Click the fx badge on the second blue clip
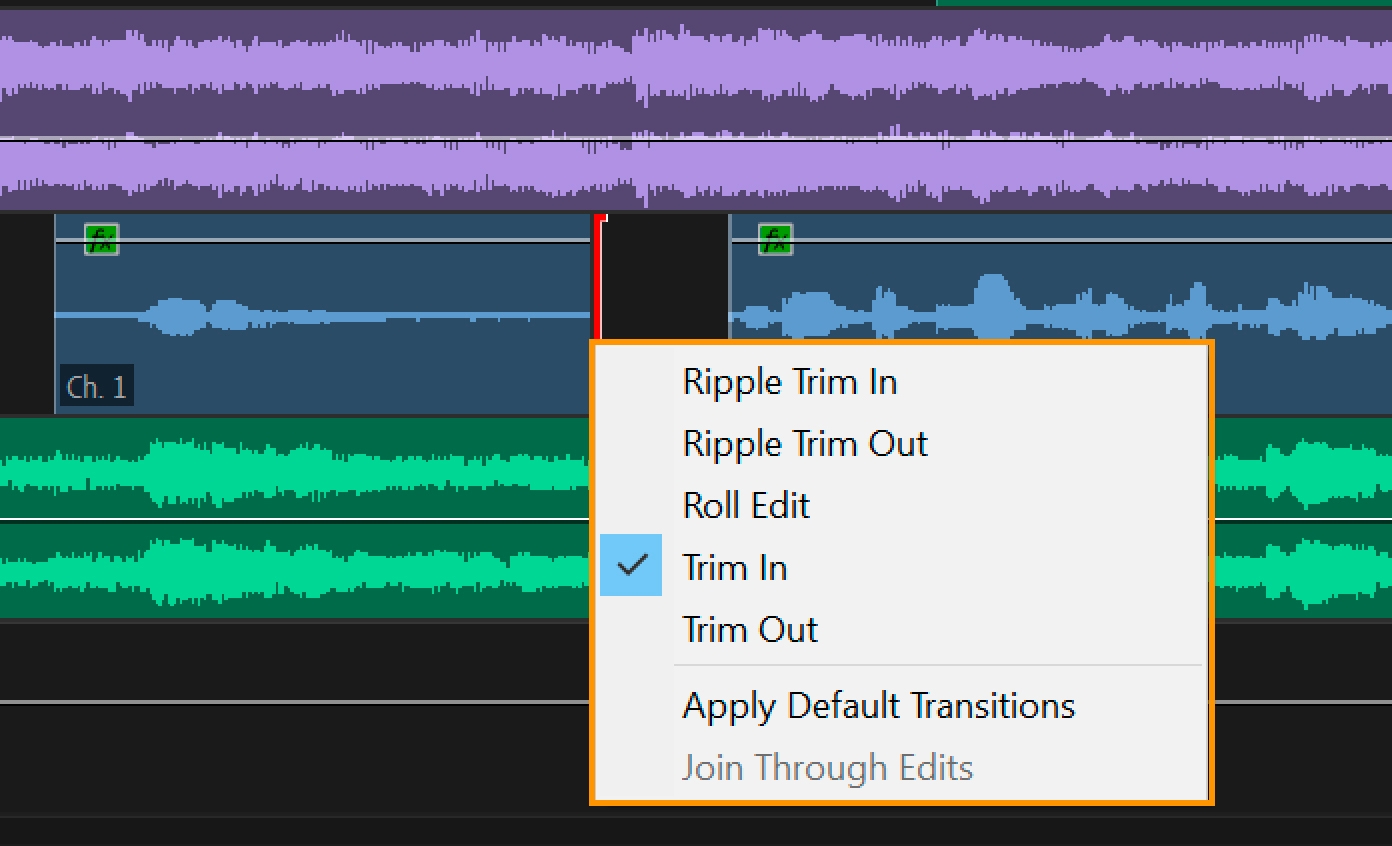1392x846 pixels. click(x=773, y=238)
